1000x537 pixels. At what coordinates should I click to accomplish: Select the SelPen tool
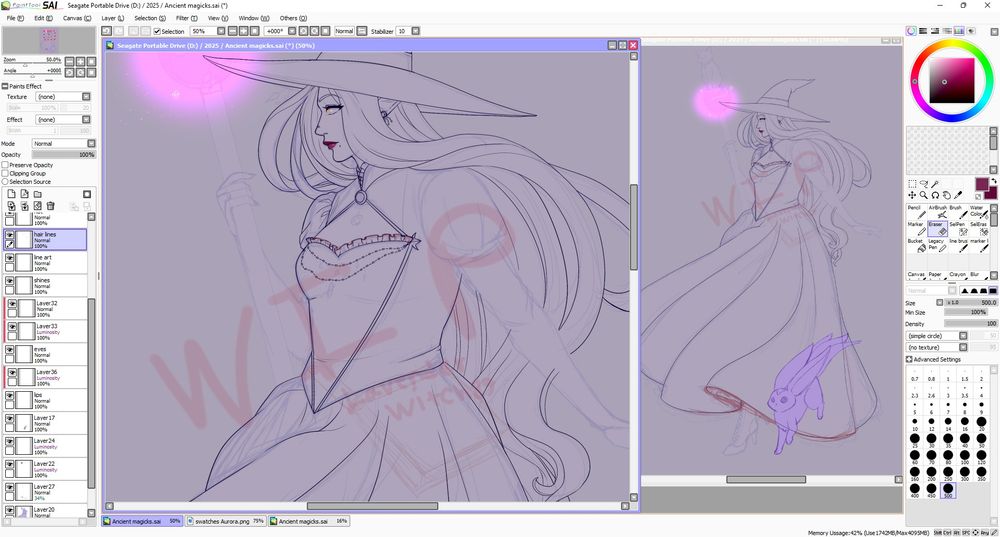pos(957,228)
